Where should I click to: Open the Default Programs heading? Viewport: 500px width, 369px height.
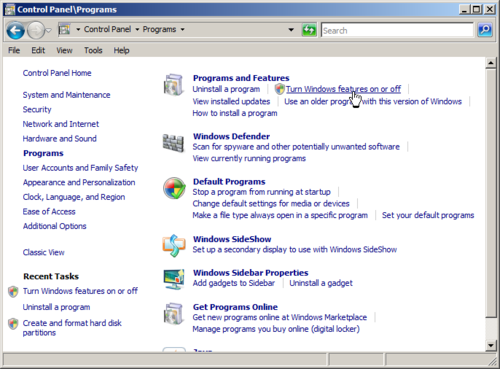pos(229,182)
